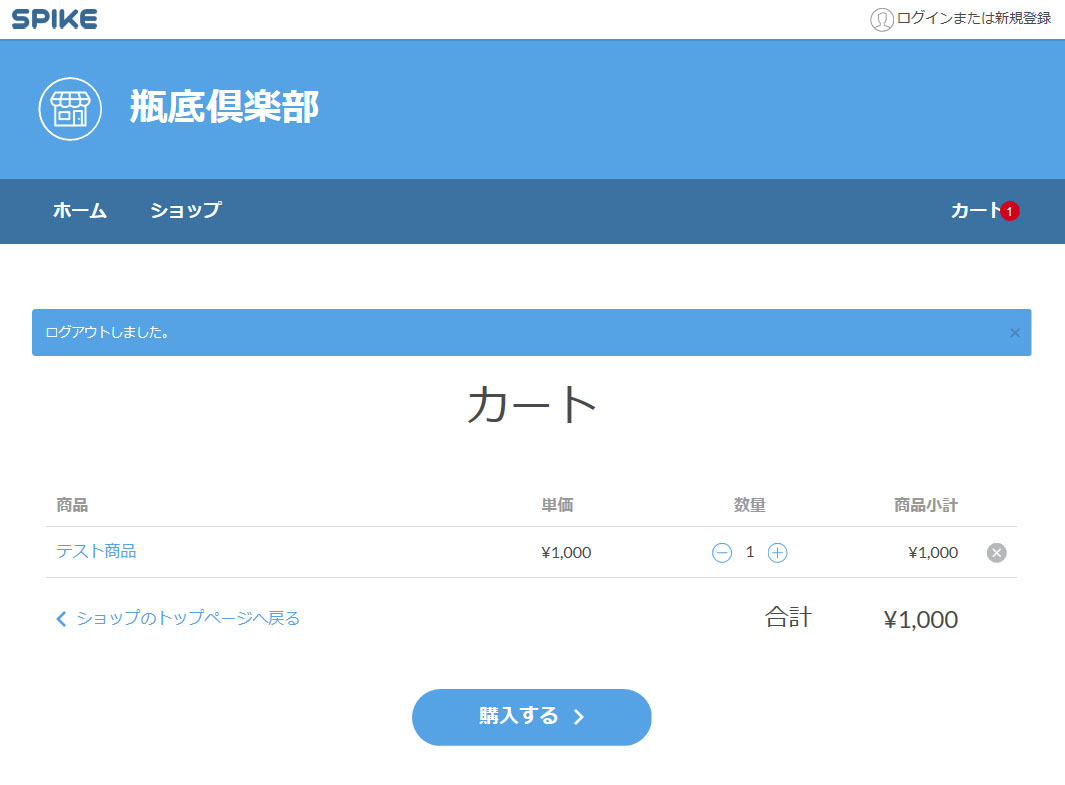The width and height of the screenshot is (1065, 785).
Task: Open the ショップ menu item
Action: coord(185,211)
